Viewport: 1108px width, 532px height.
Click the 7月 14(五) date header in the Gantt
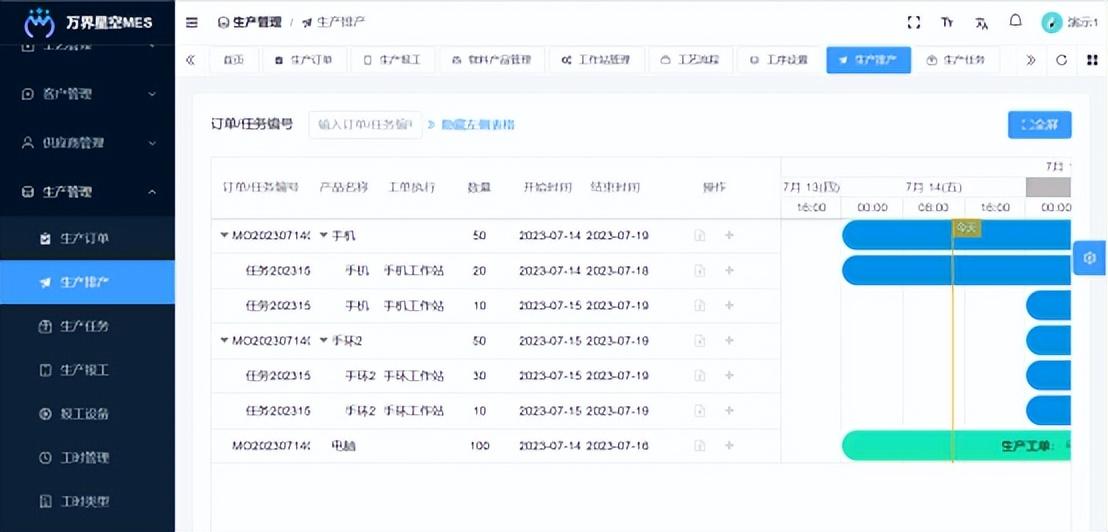click(x=933, y=187)
